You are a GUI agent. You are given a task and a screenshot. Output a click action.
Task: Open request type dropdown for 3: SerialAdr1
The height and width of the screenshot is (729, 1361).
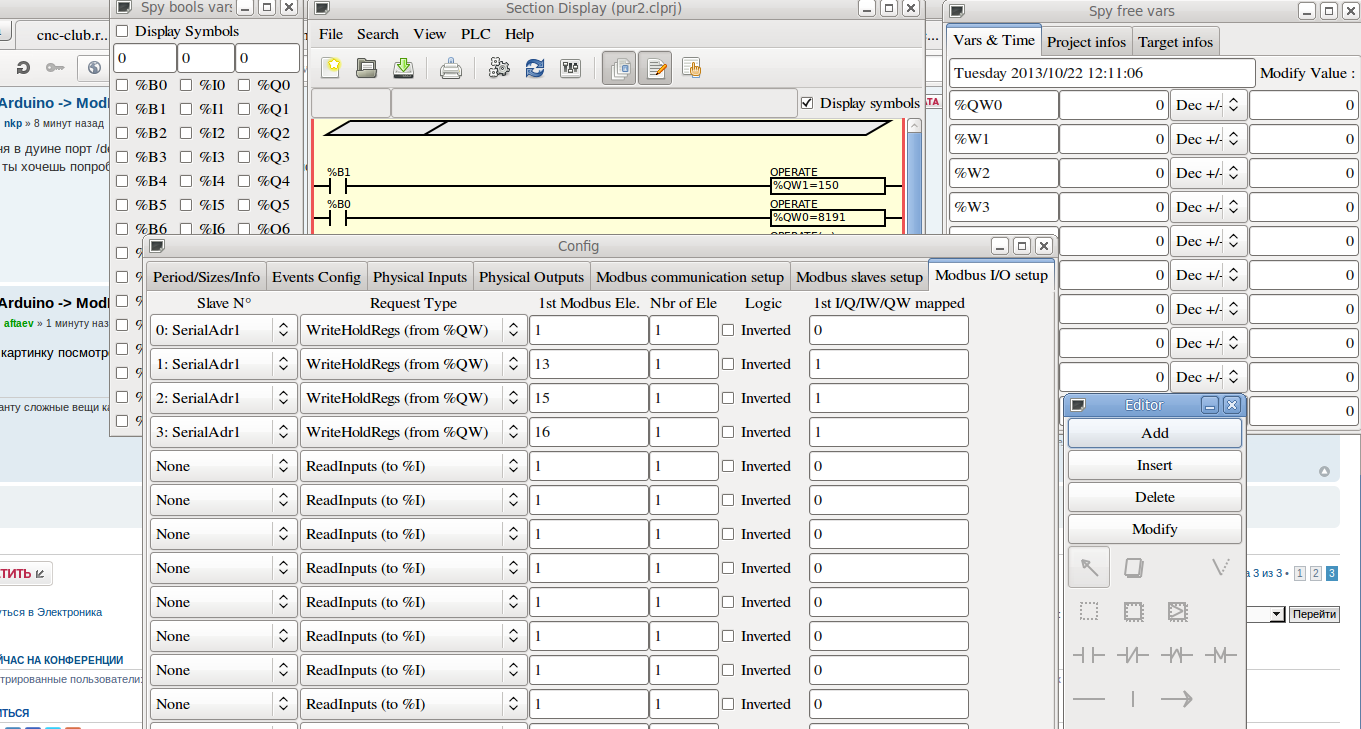[x=413, y=432]
